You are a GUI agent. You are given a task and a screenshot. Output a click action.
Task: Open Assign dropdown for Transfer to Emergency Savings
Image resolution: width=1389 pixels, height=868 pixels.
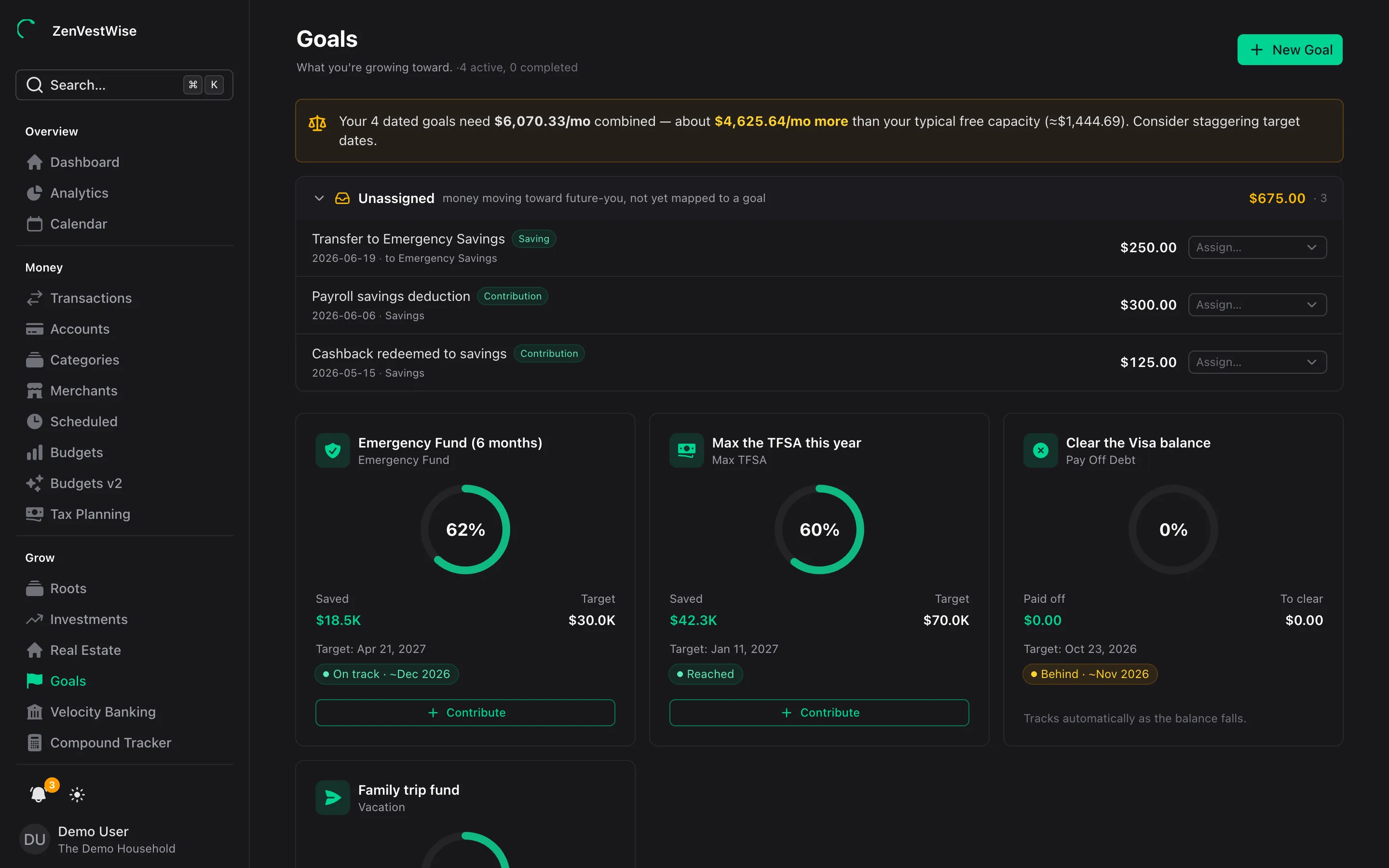click(1257, 247)
